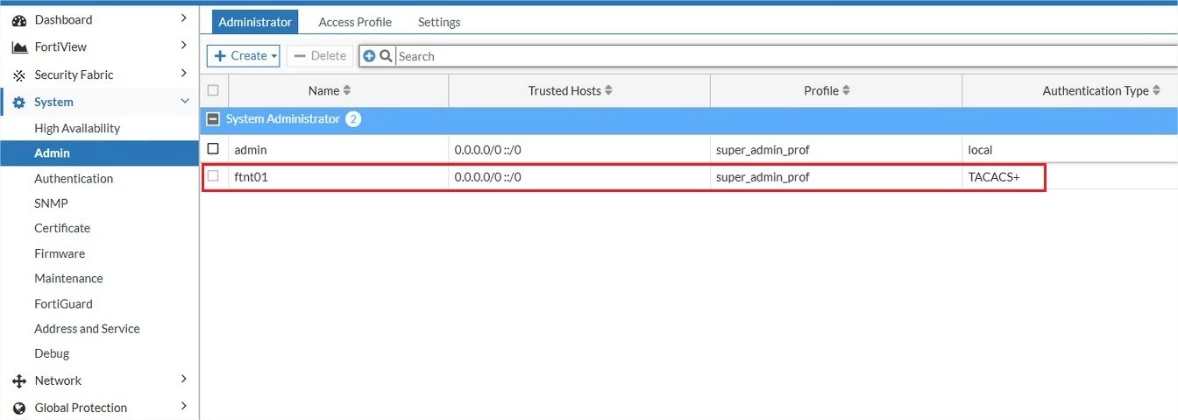Sort by Trusted Hosts column arrows

[x=609, y=91]
